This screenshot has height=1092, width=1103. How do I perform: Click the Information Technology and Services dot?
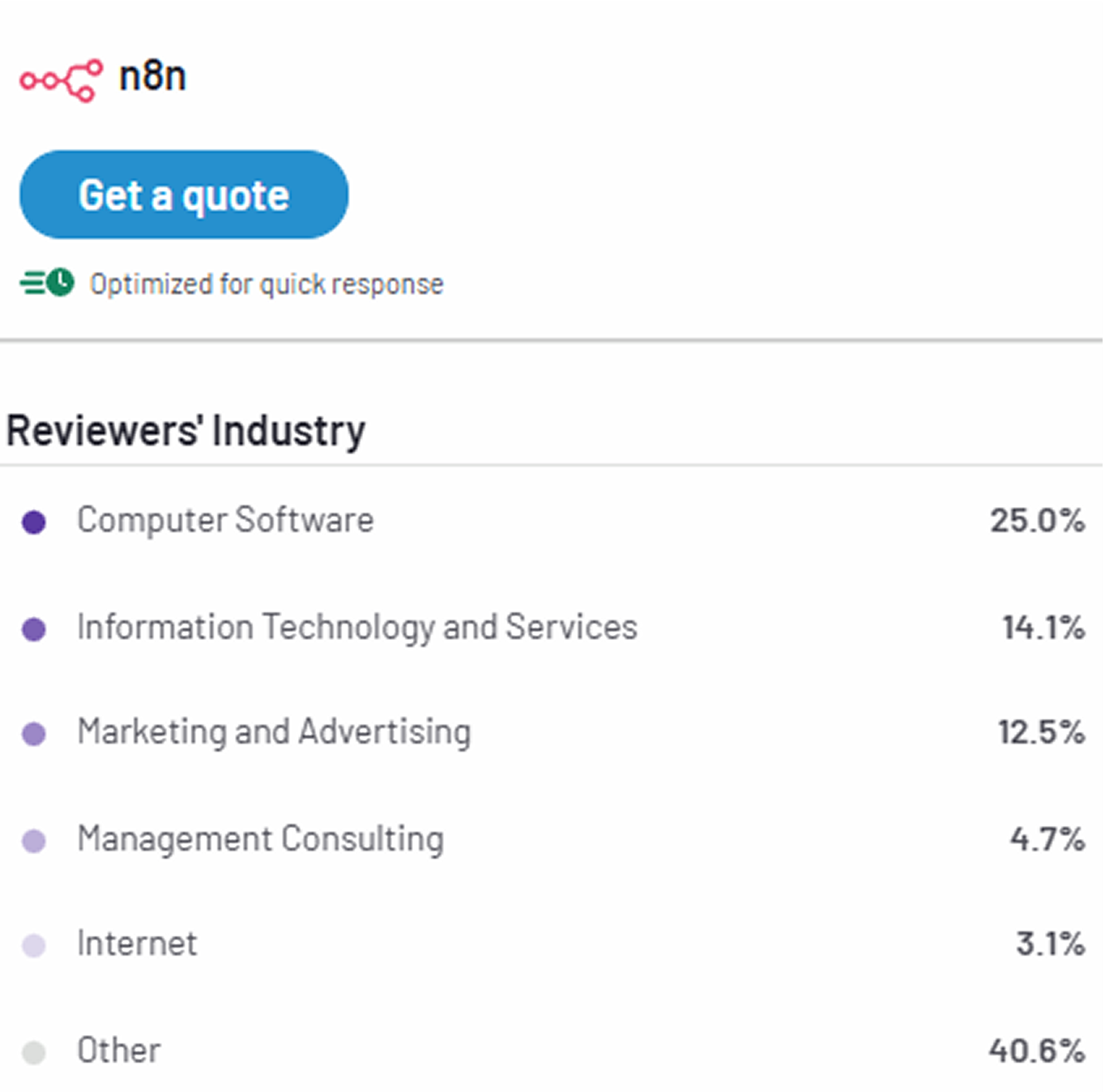point(34,628)
